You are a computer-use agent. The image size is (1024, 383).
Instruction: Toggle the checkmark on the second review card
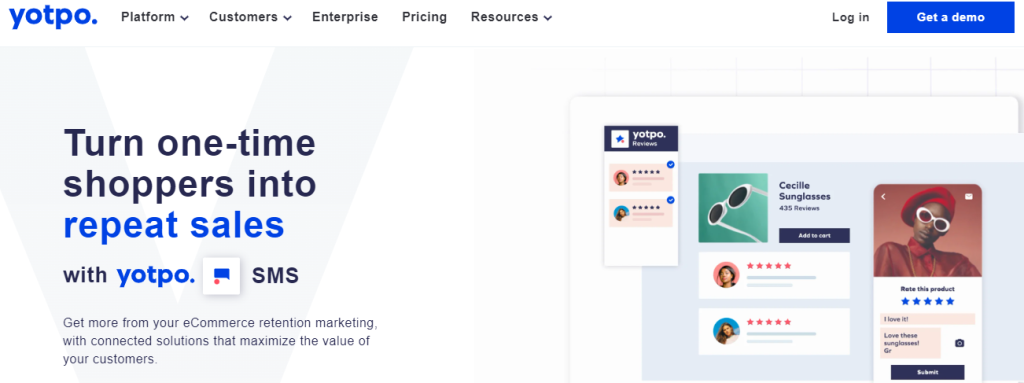671,200
